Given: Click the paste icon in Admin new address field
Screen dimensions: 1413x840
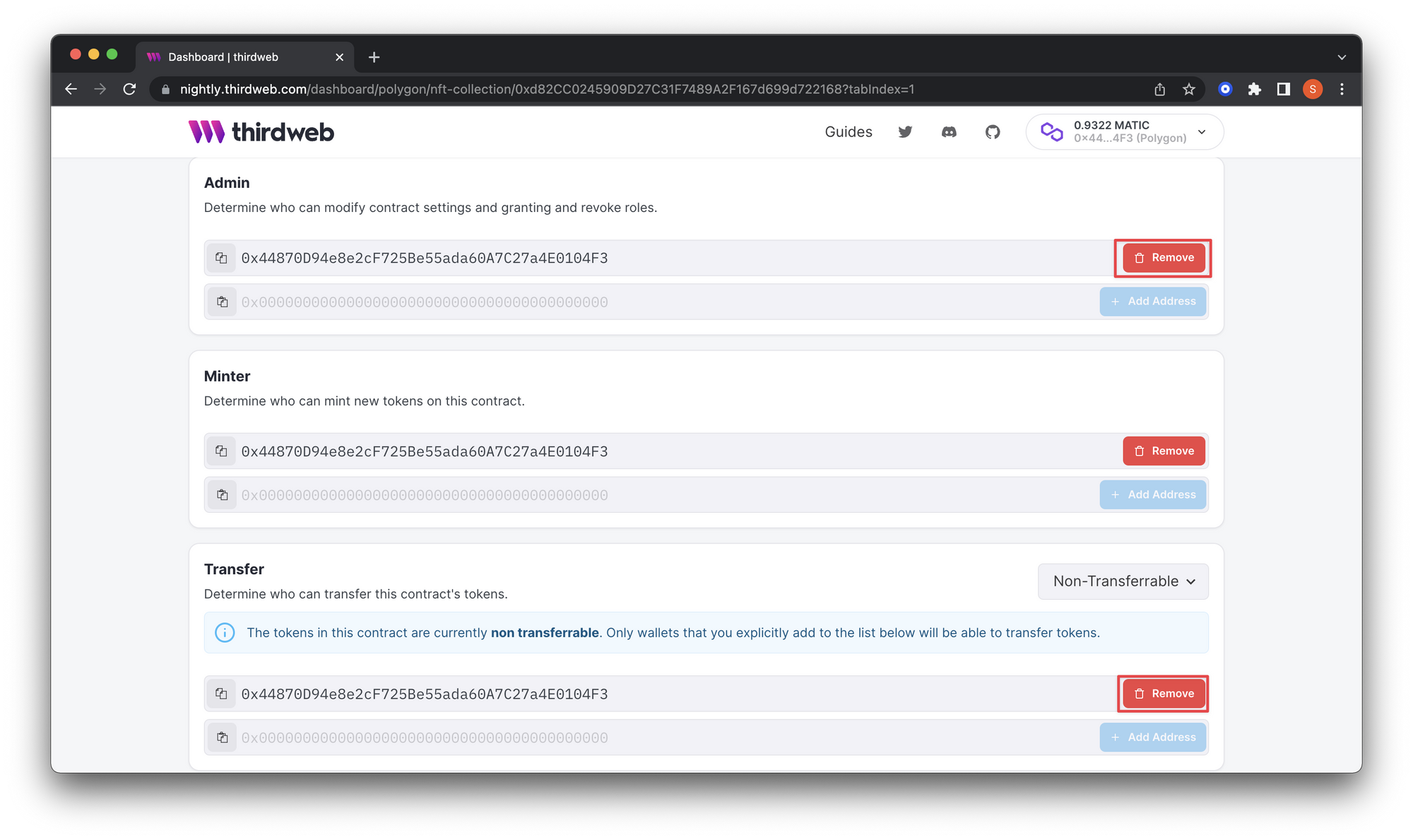Looking at the screenshot, I should click(222, 302).
